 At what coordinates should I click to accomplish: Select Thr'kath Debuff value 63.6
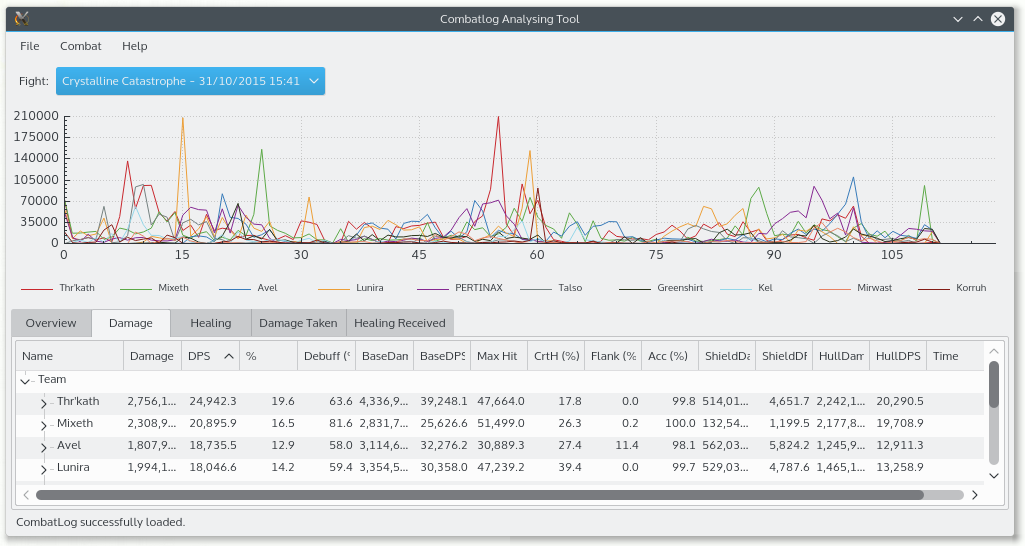point(341,401)
